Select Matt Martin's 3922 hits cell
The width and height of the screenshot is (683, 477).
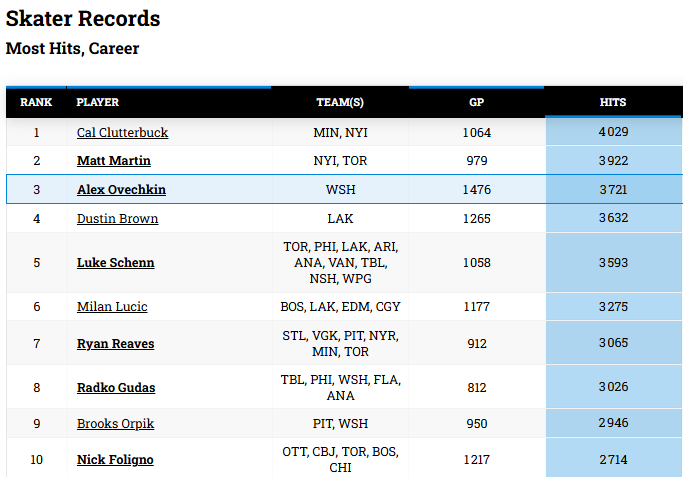[614, 161]
